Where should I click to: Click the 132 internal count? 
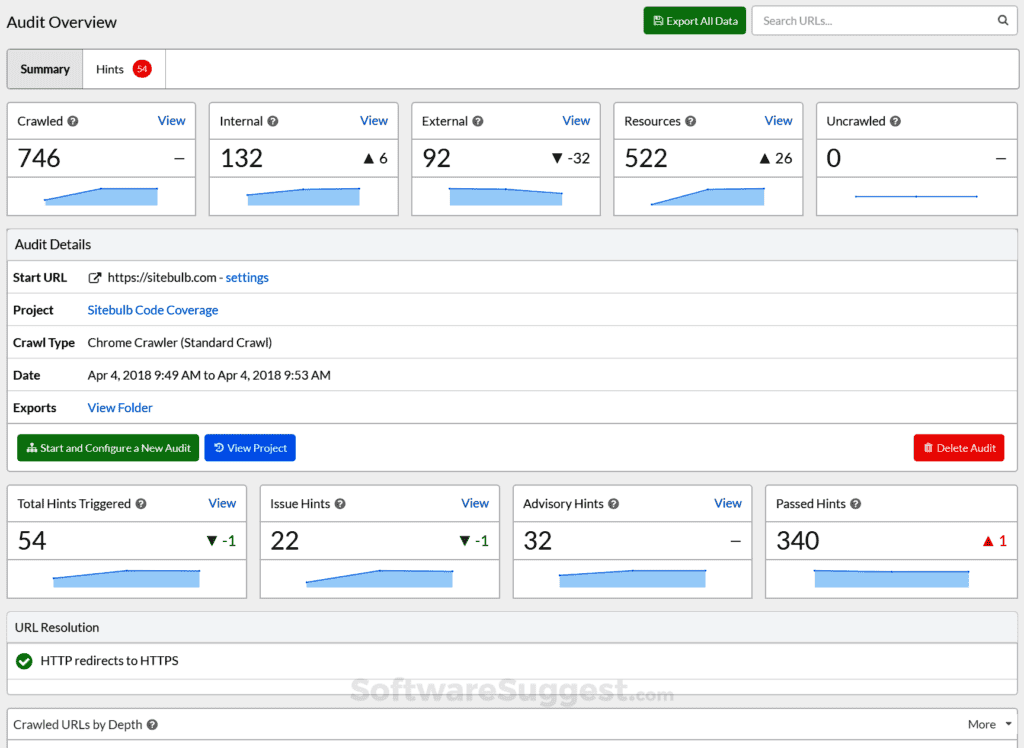click(x=242, y=158)
